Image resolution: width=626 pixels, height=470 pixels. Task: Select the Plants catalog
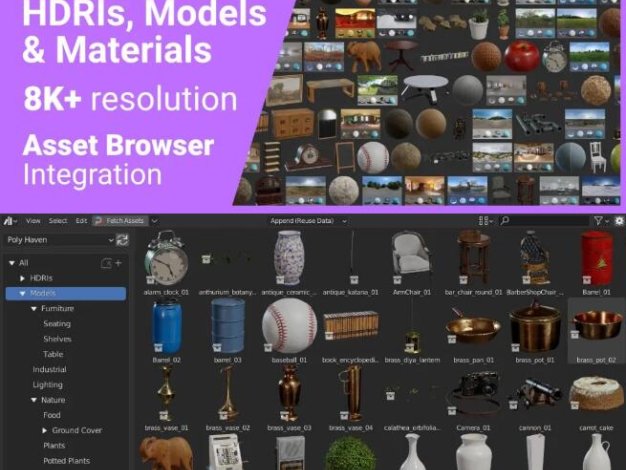(x=54, y=446)
